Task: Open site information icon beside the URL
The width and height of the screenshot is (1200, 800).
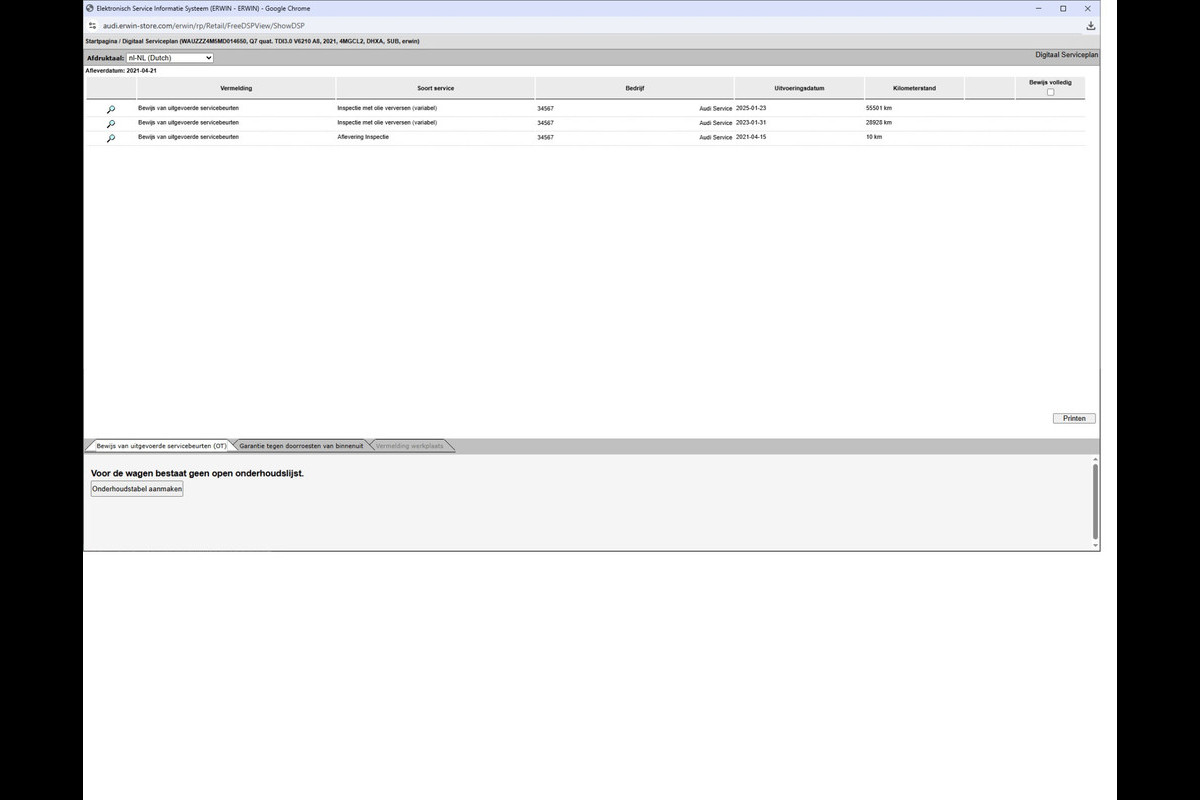Action: (92, 25)
